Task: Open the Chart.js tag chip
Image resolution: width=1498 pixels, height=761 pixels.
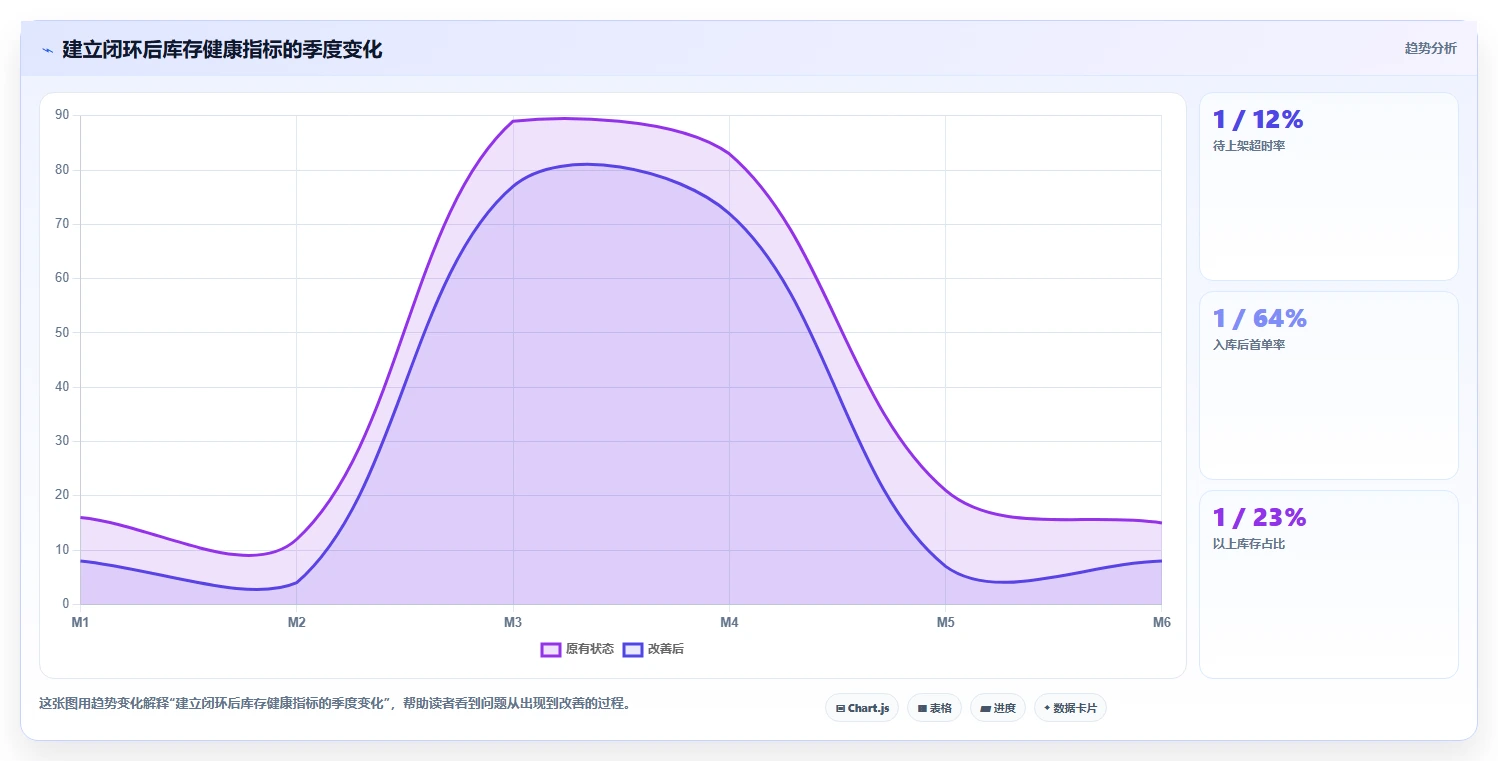Action: point(862,708)
